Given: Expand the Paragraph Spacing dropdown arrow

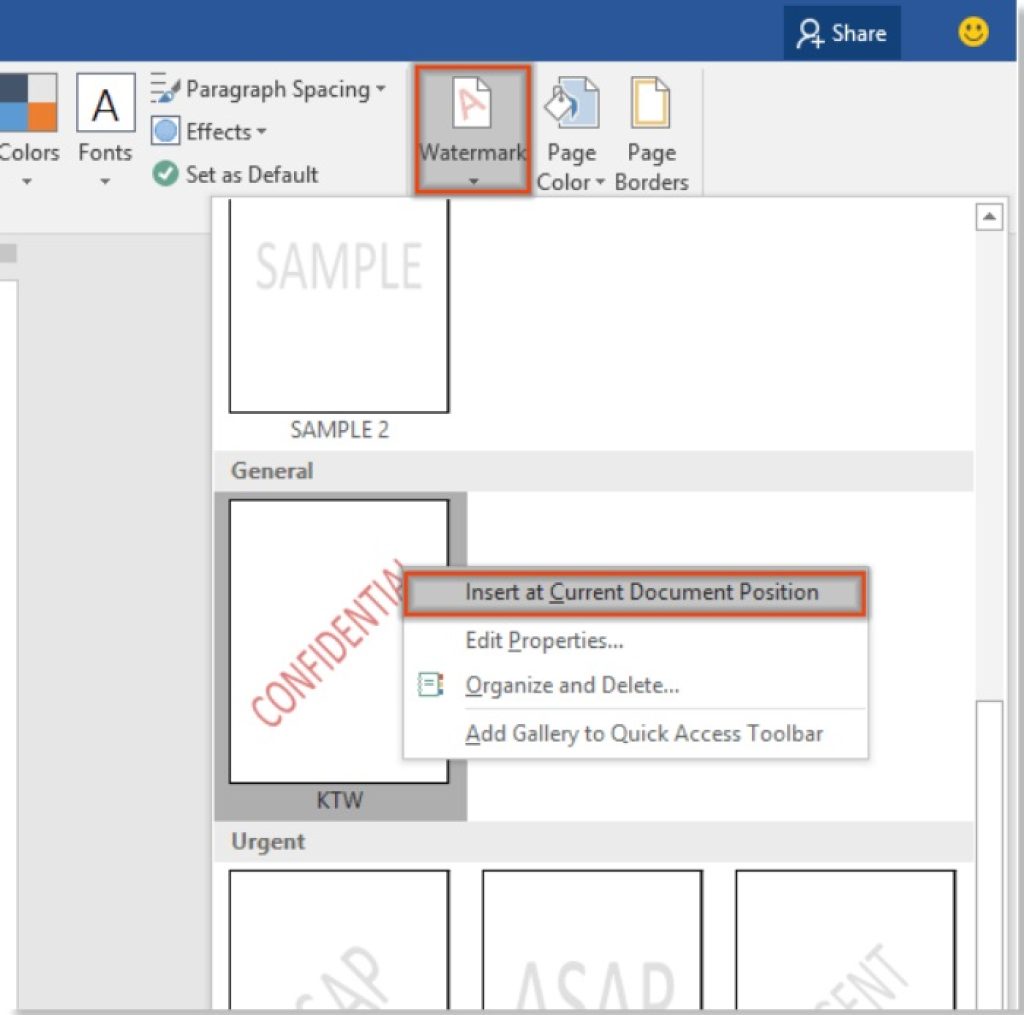Looking at the screenshot, I should (381, 90).
